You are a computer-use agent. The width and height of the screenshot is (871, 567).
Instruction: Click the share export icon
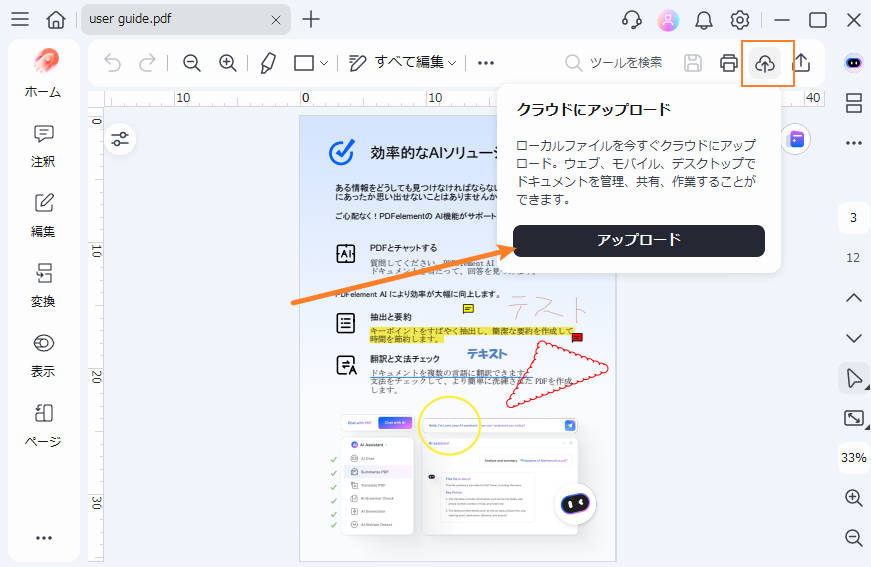(x=802, y=63)
